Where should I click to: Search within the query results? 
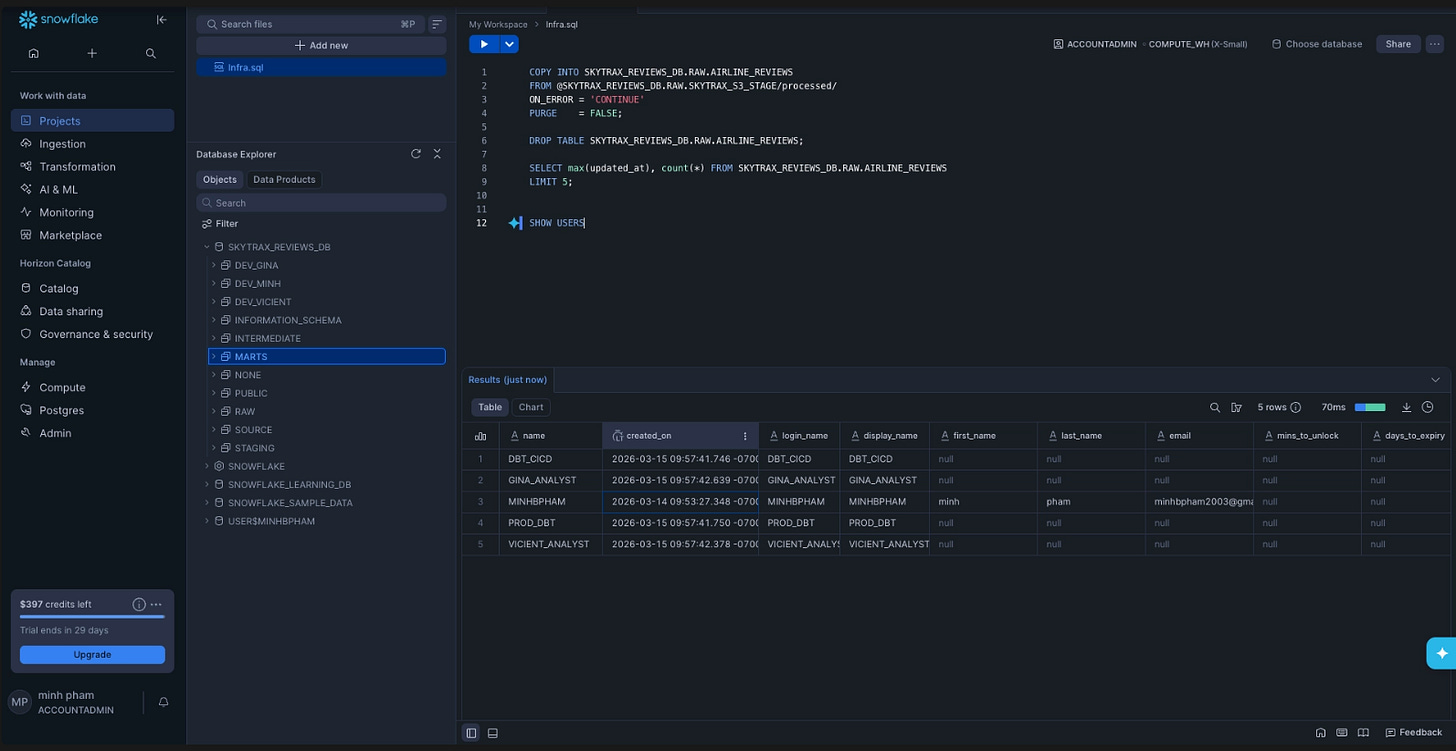(1215, 407)
